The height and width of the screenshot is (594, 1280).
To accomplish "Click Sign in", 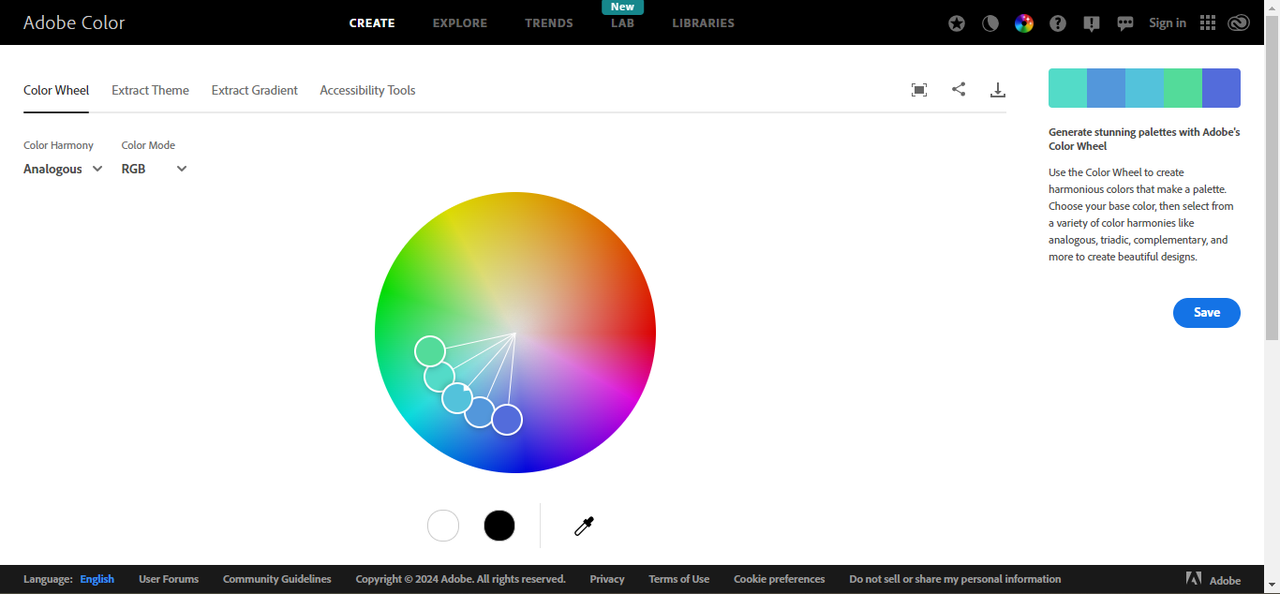I will tap(1167, 23).
